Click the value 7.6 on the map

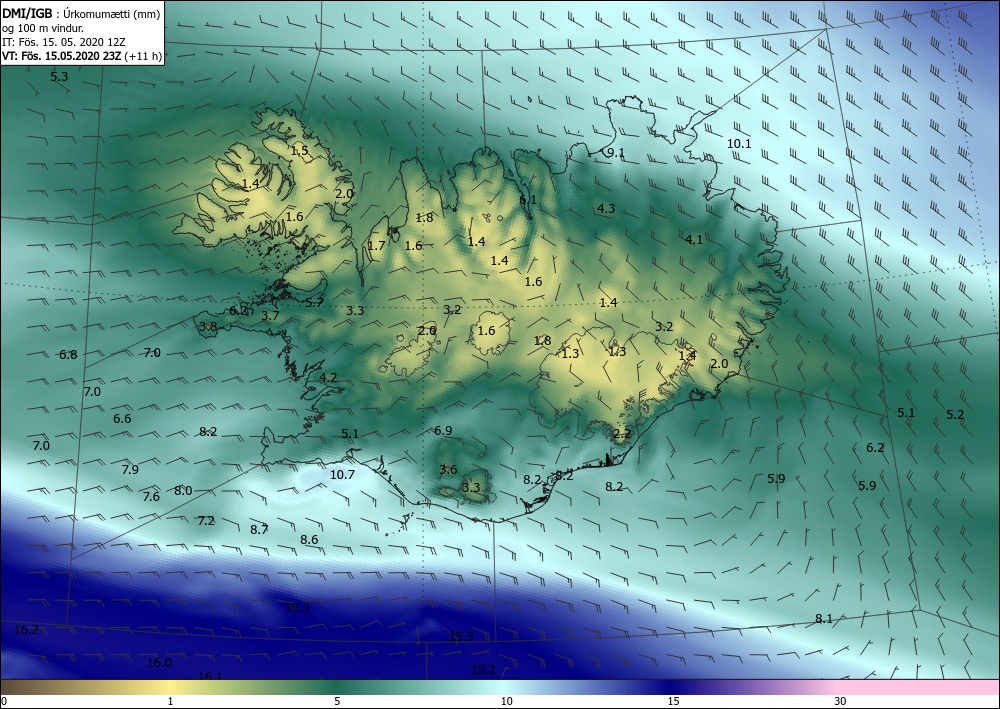(x=151, y=497)
